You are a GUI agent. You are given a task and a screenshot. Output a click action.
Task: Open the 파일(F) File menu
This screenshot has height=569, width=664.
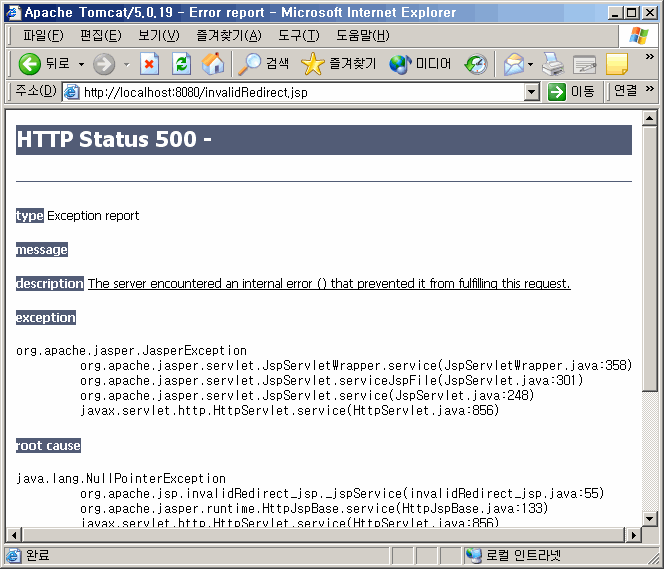click(x=43, y=36)
